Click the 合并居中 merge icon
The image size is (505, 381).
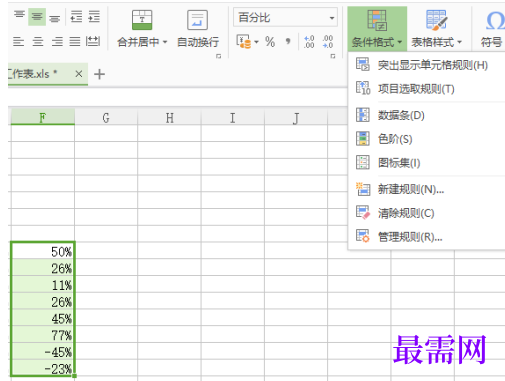tap(142, 20)
